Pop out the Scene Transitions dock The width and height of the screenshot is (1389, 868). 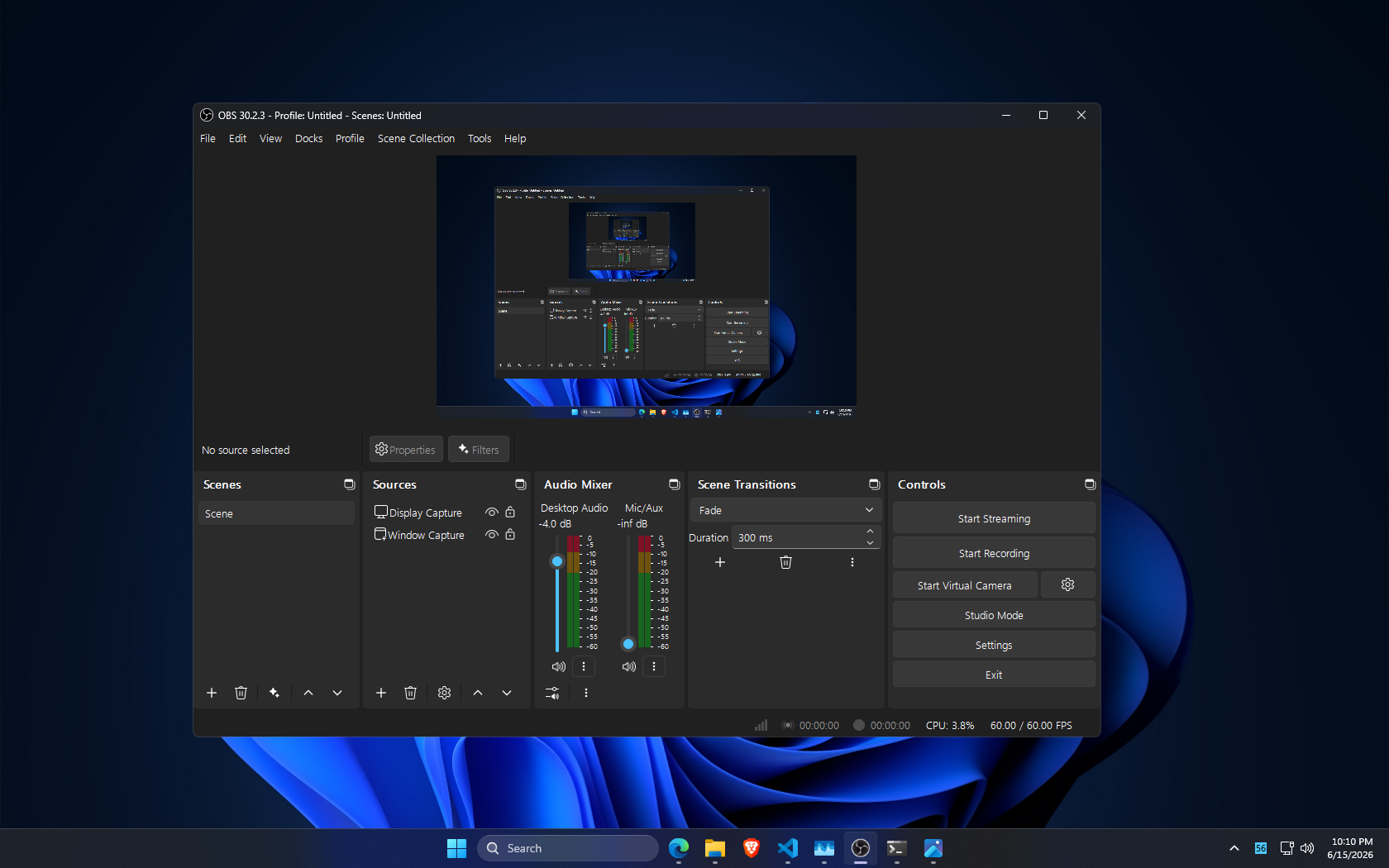pos(875,484)
